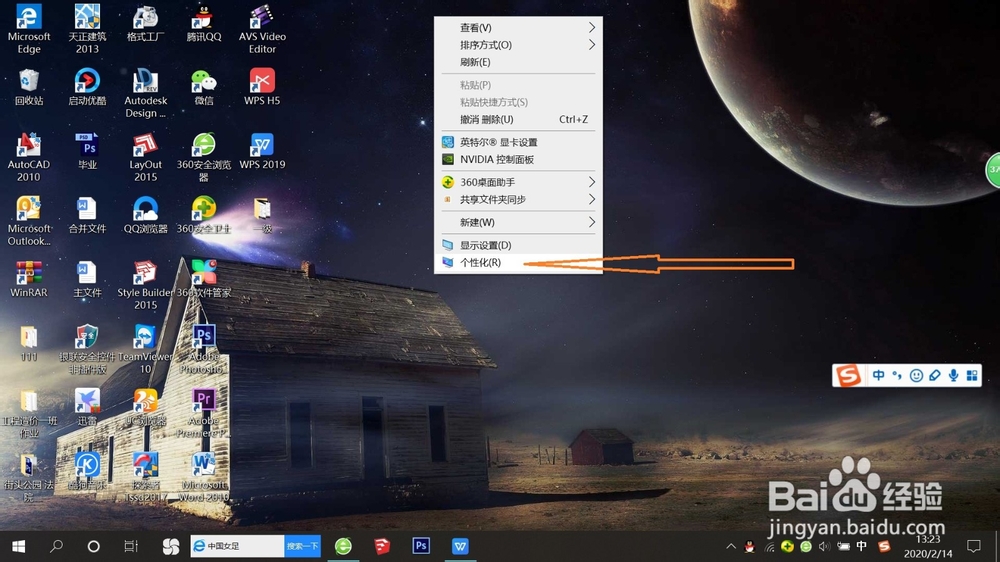
Task: Open the Windows Start button
Action: tap(18, 546)
